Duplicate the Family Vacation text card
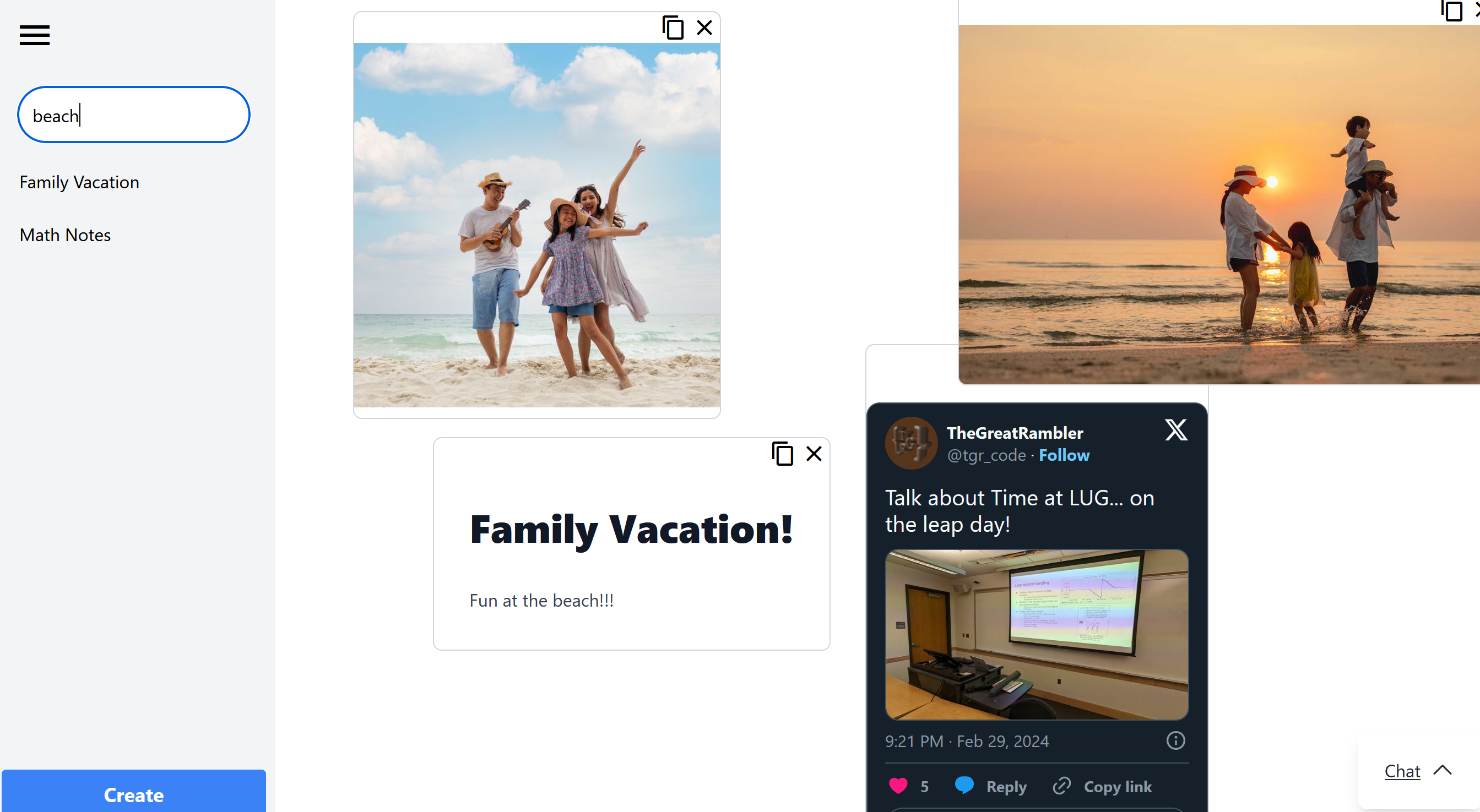 tap(783, 454)
